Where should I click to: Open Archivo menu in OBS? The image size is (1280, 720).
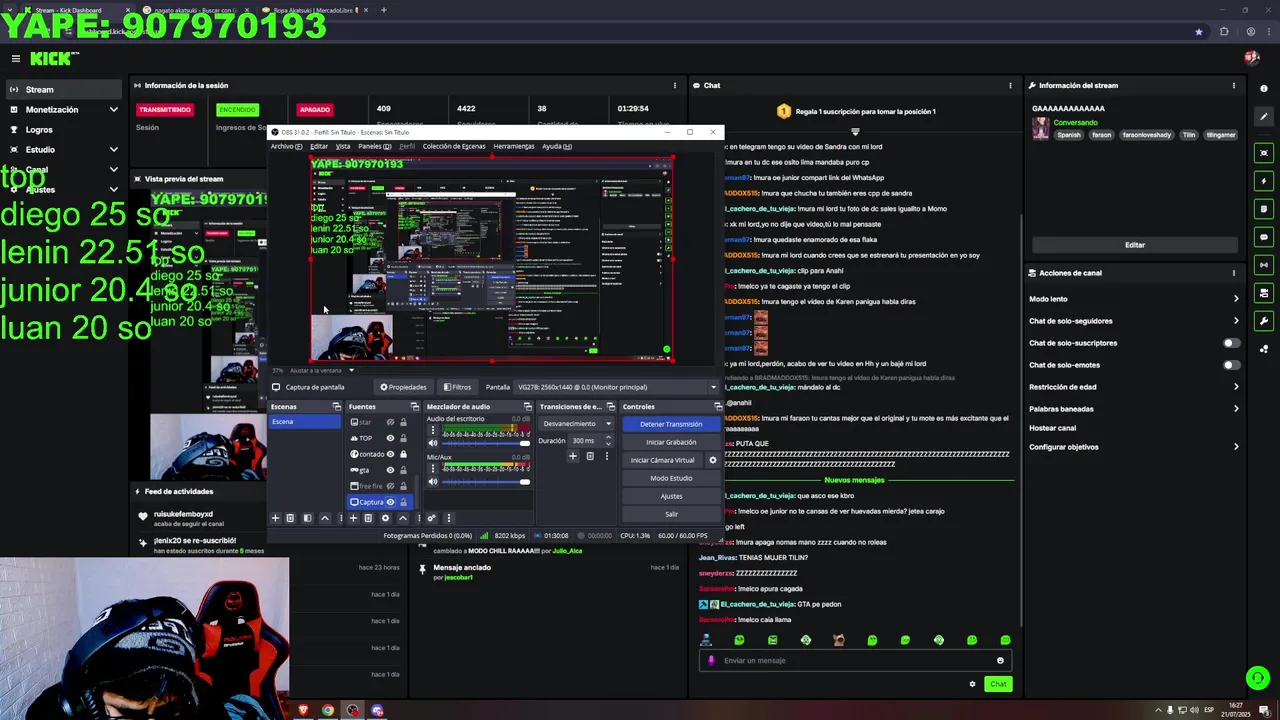[285, 146]
